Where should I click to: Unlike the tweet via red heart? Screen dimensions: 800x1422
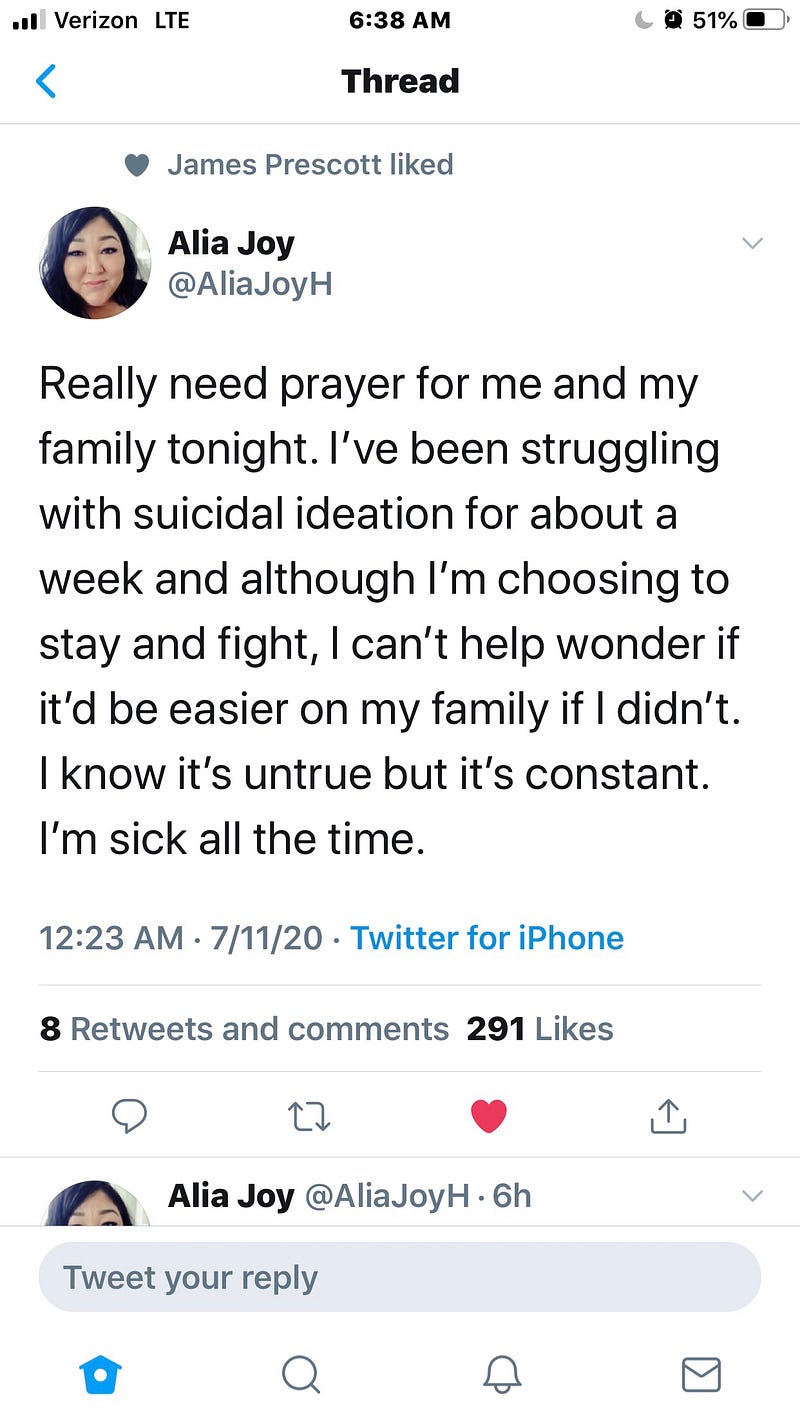[488, 1116]
